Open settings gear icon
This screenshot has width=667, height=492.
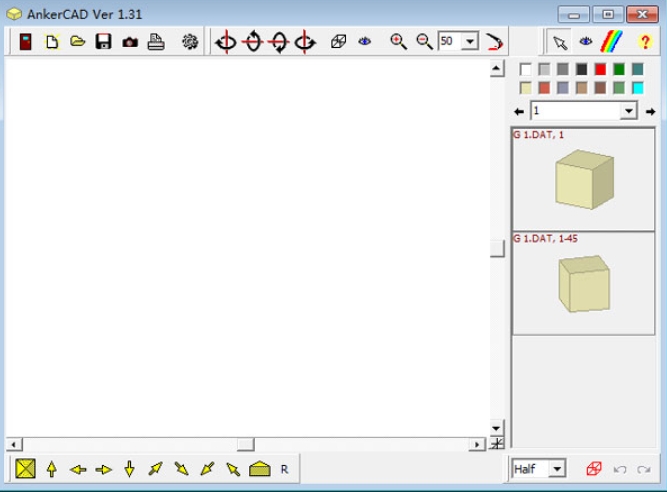coord(190,42)
